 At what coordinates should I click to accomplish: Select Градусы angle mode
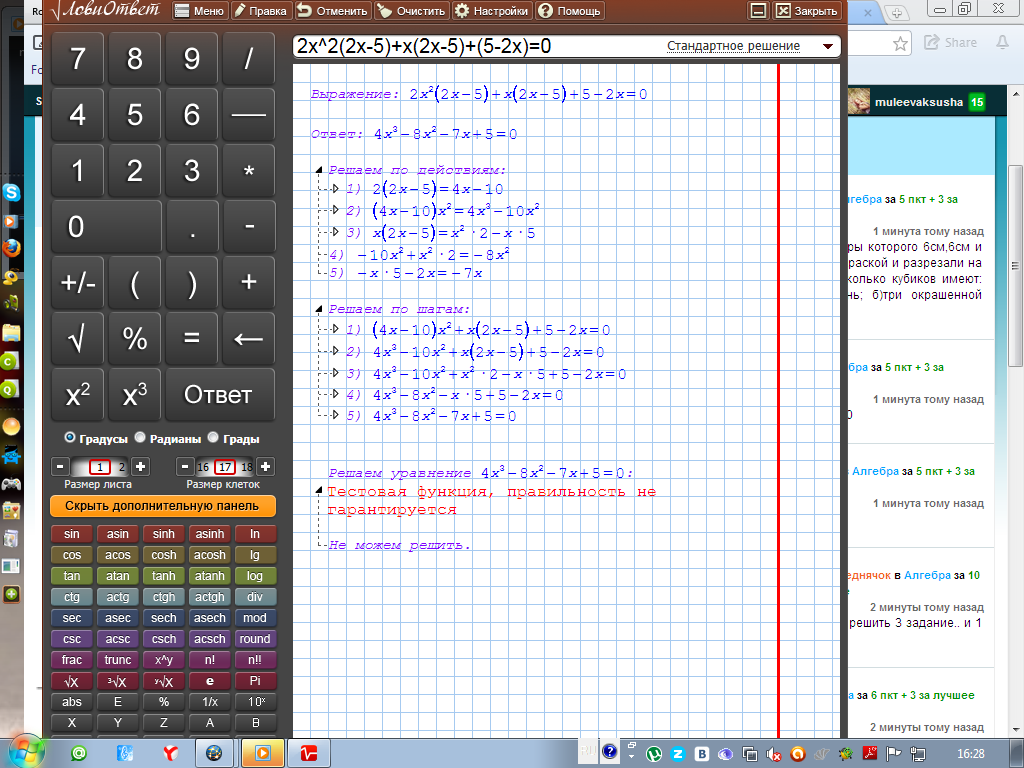pyautogui.click(x=70, y=438)
